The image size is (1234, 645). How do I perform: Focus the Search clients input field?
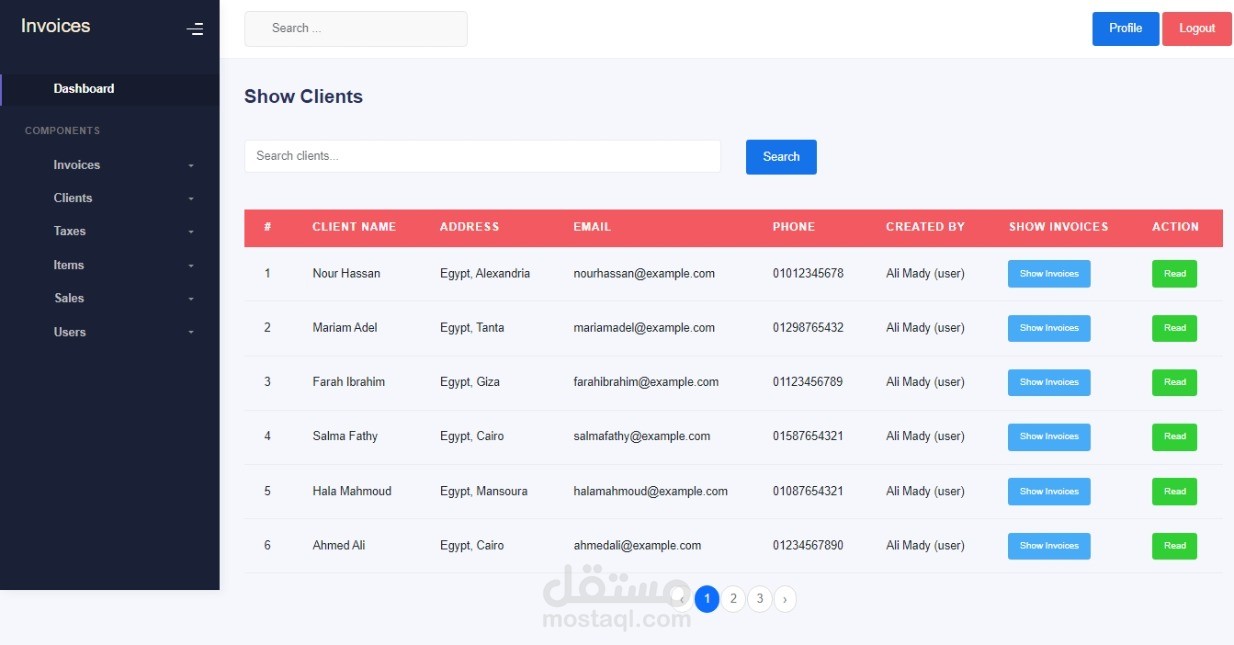click(x=483, y=156)
